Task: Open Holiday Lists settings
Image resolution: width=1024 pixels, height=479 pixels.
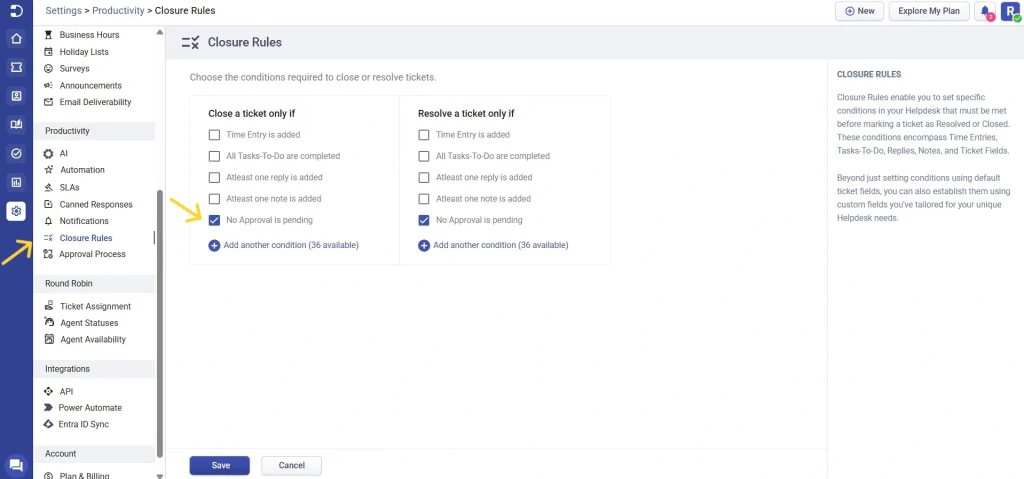Action: pyautogui.click(x=84, y=52)
